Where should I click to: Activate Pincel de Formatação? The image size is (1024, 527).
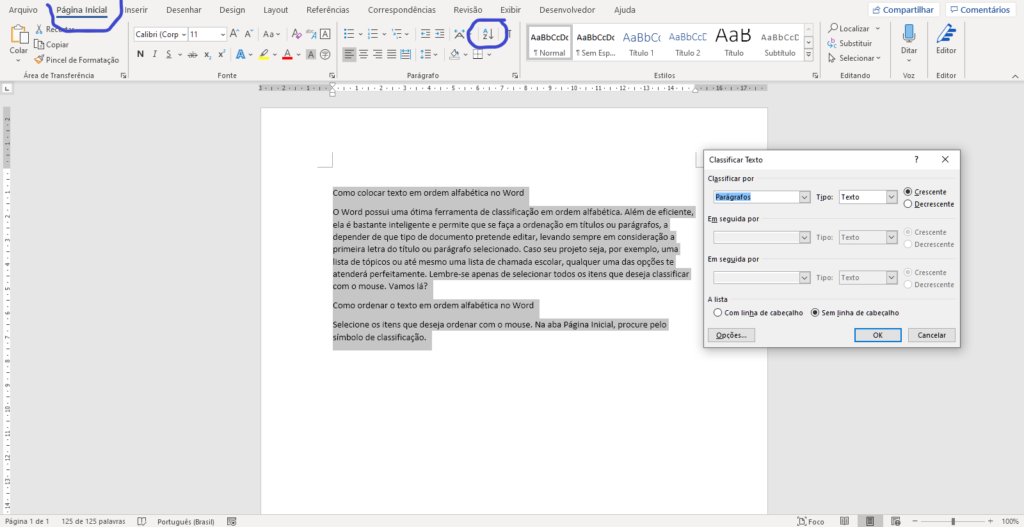77,59
